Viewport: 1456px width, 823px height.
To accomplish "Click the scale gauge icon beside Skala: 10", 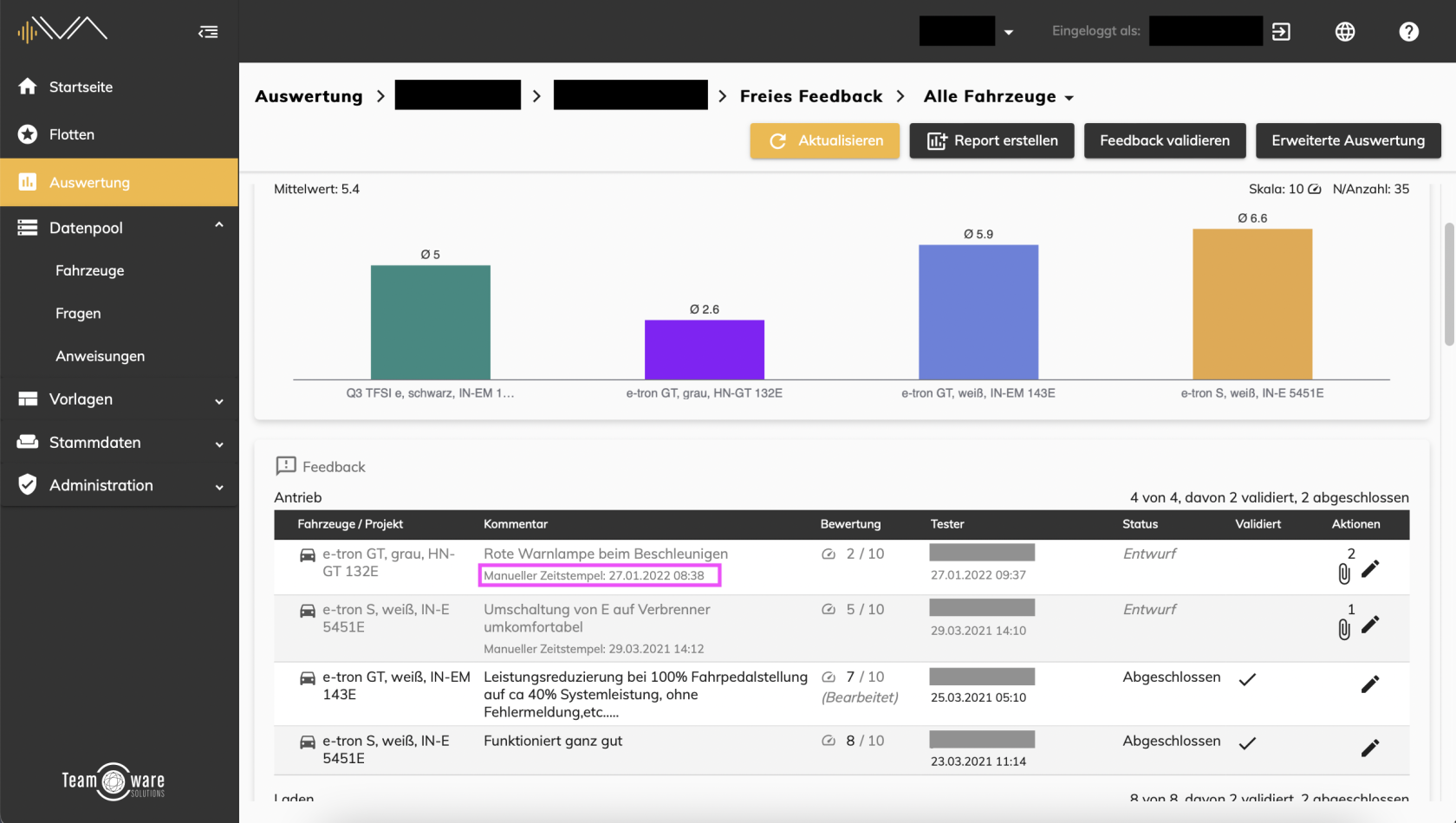I will [x=1315, y=189].
